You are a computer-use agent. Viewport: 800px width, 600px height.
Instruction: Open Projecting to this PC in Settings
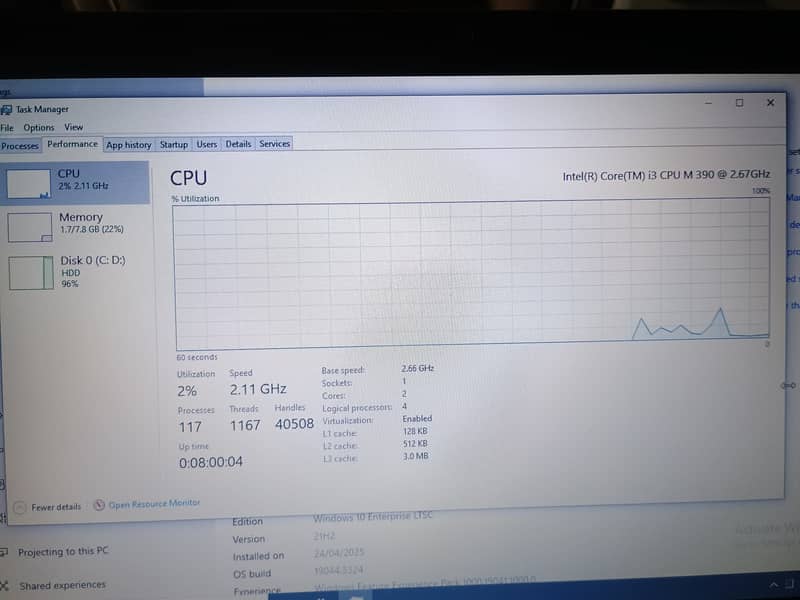tap(63, 552)
